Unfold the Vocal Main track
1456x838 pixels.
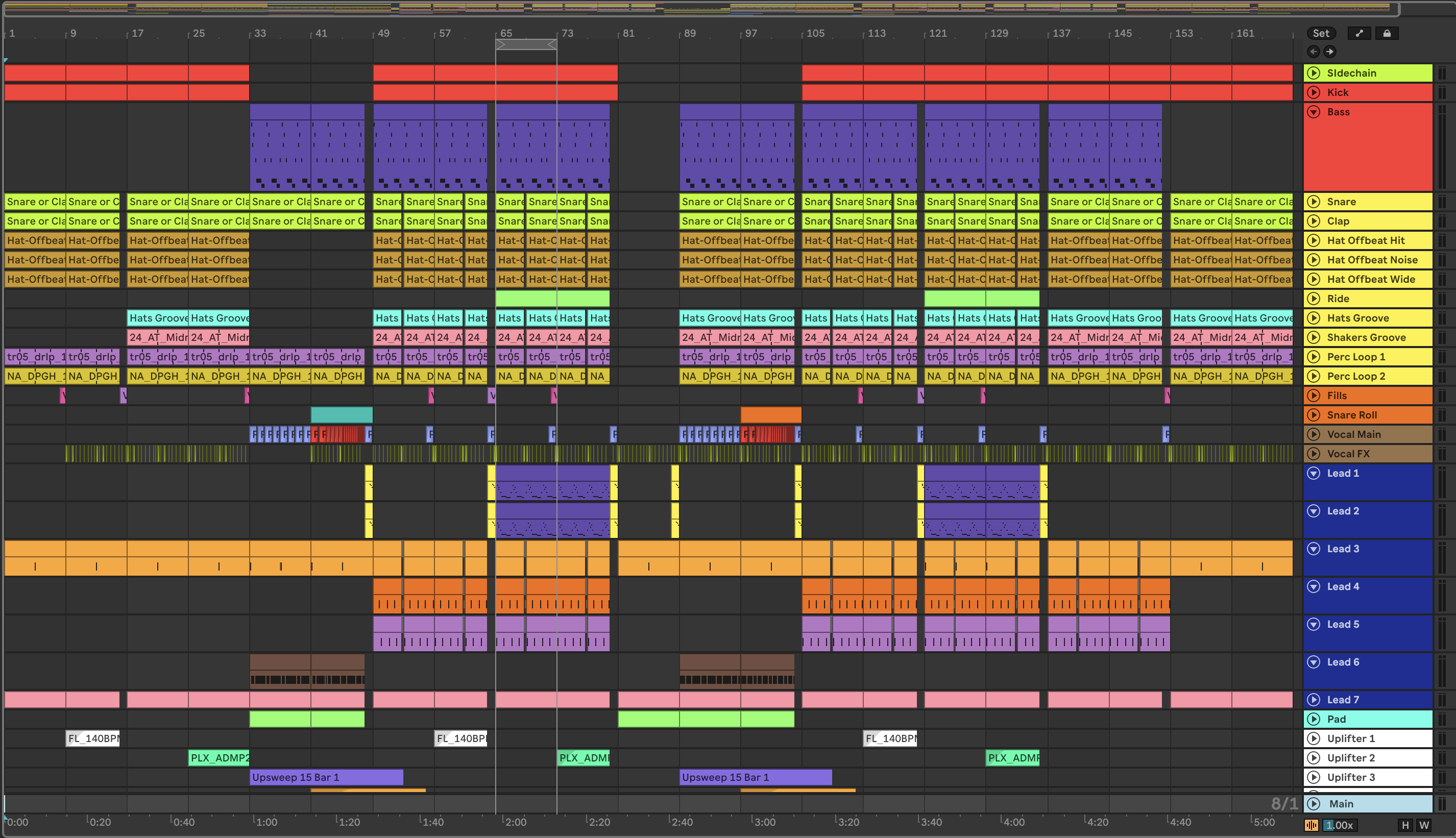coord(1313,434)
